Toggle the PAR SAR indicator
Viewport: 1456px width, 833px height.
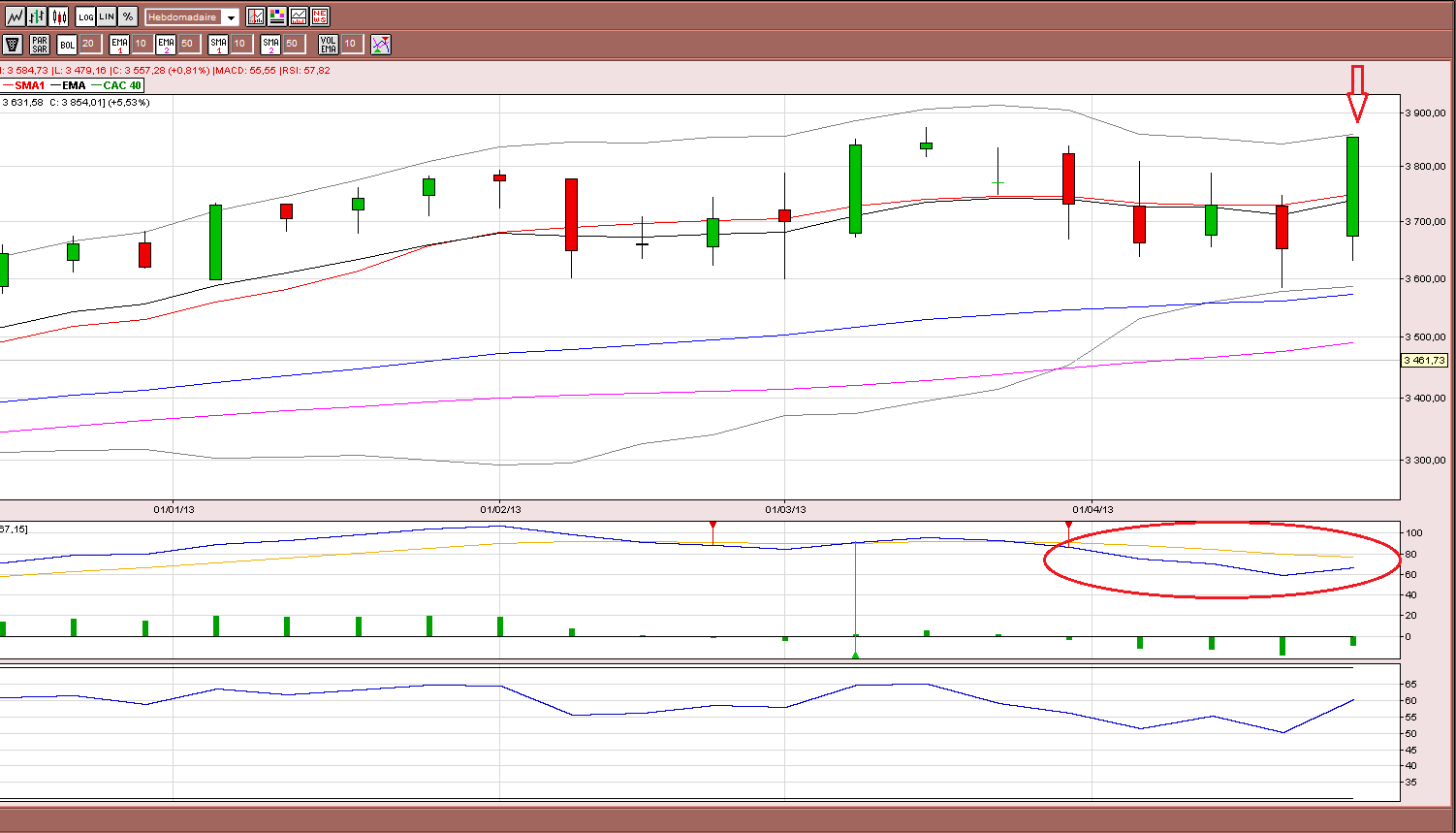pyautogui.click(x=40, y=44)
